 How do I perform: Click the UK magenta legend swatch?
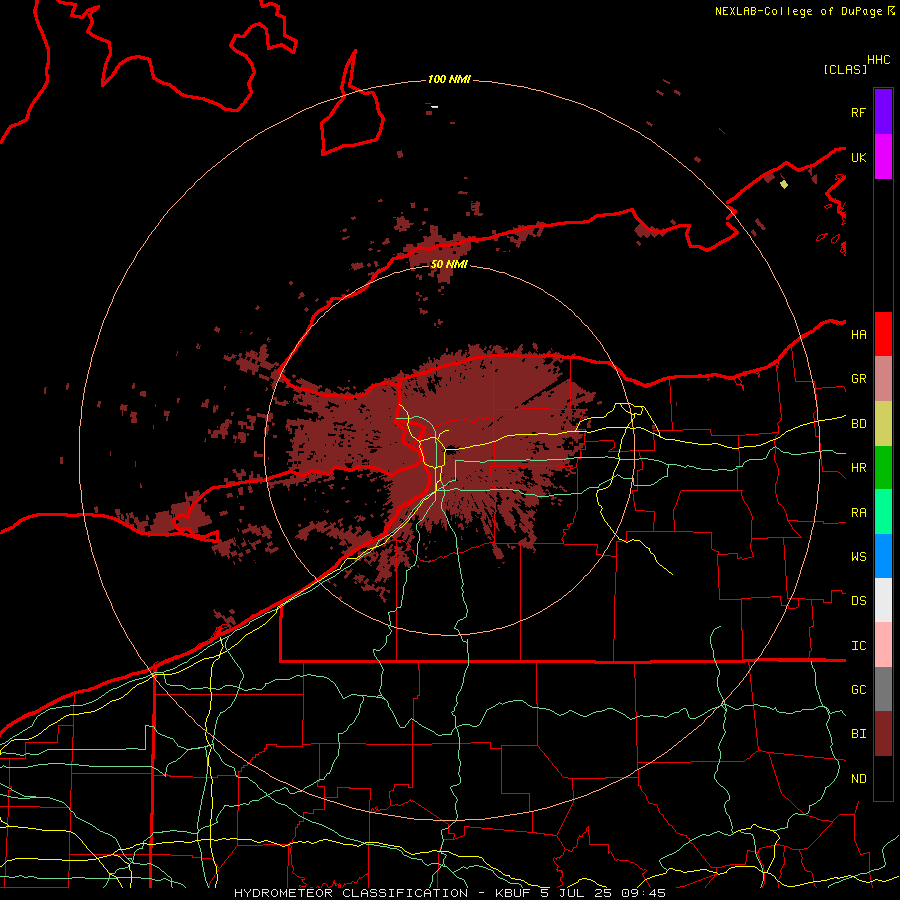click(883, 157)
